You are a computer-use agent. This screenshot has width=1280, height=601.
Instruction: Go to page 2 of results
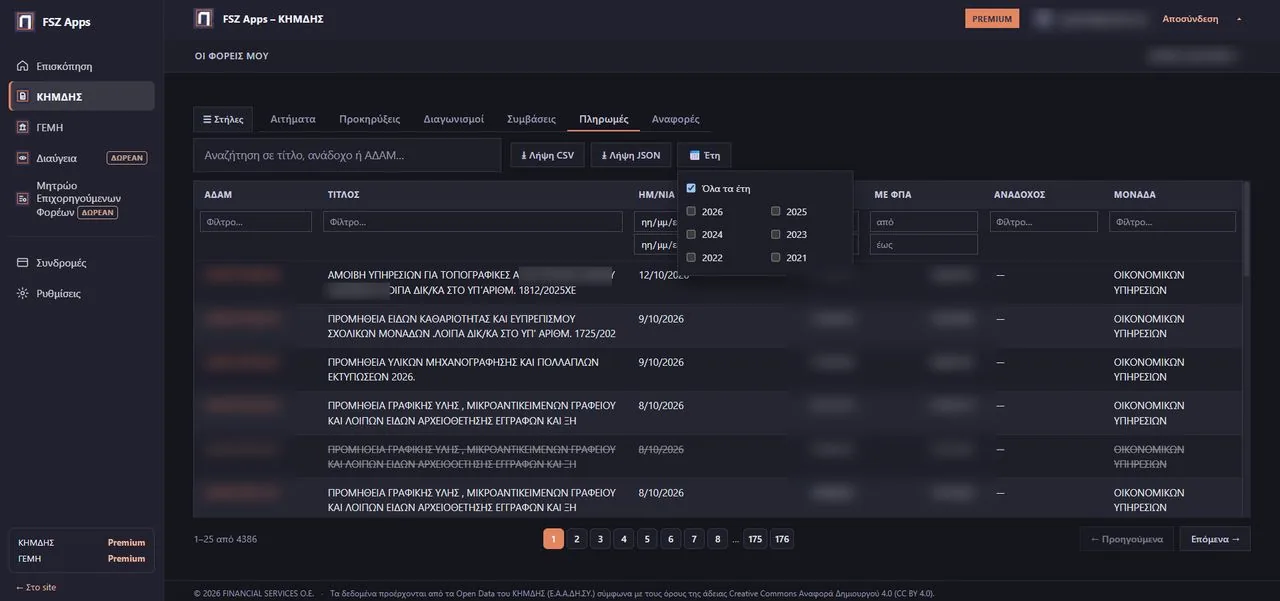tap(577, 539)
